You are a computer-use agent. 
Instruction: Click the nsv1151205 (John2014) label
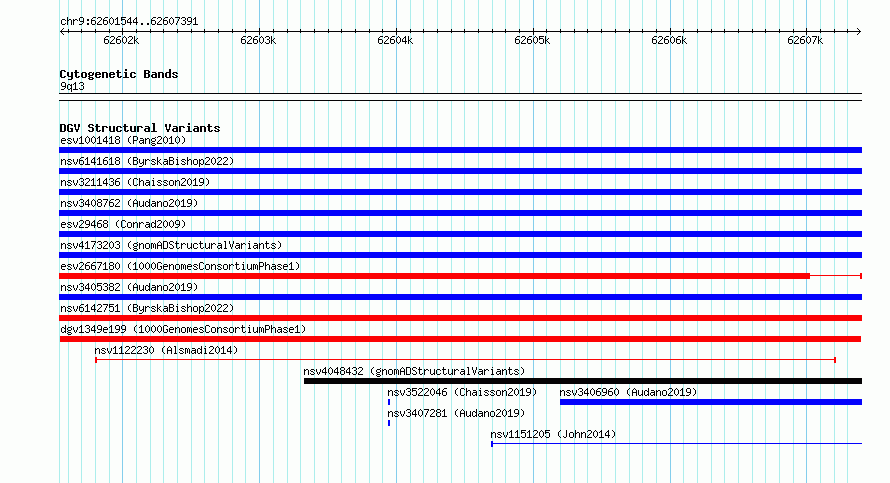(553, 434)
